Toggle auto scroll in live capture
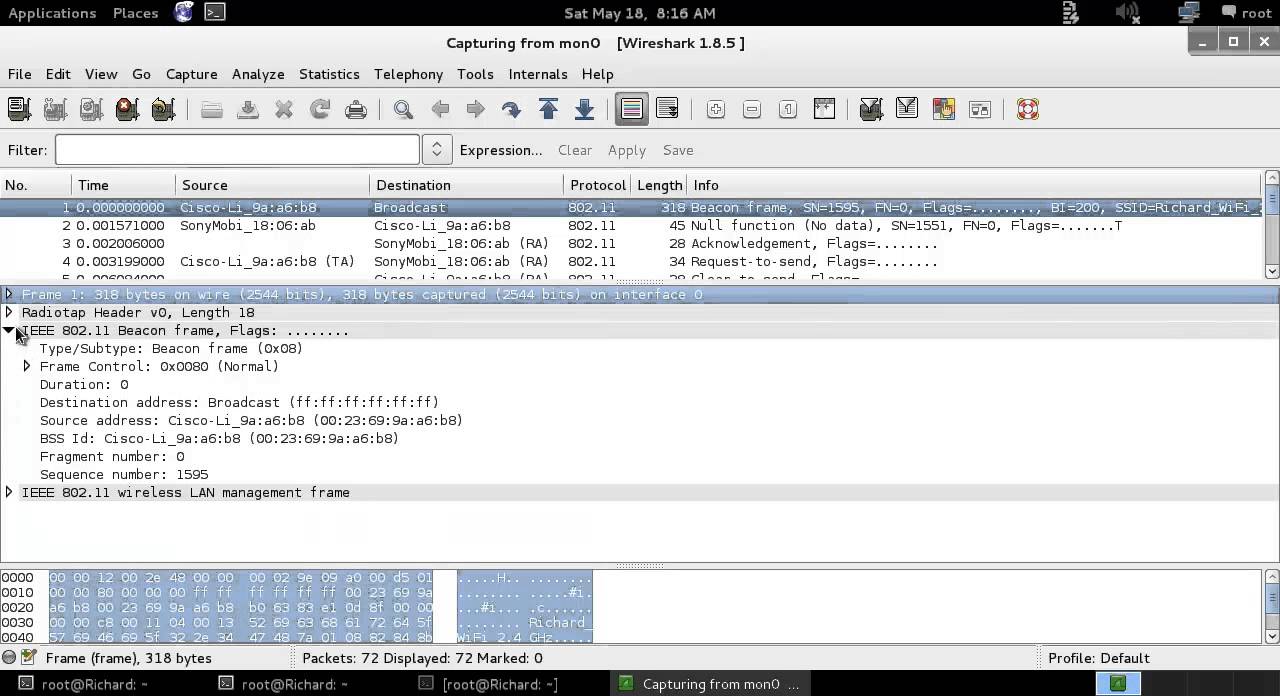Screen dimensions: 1280x696 coord(667,109)
